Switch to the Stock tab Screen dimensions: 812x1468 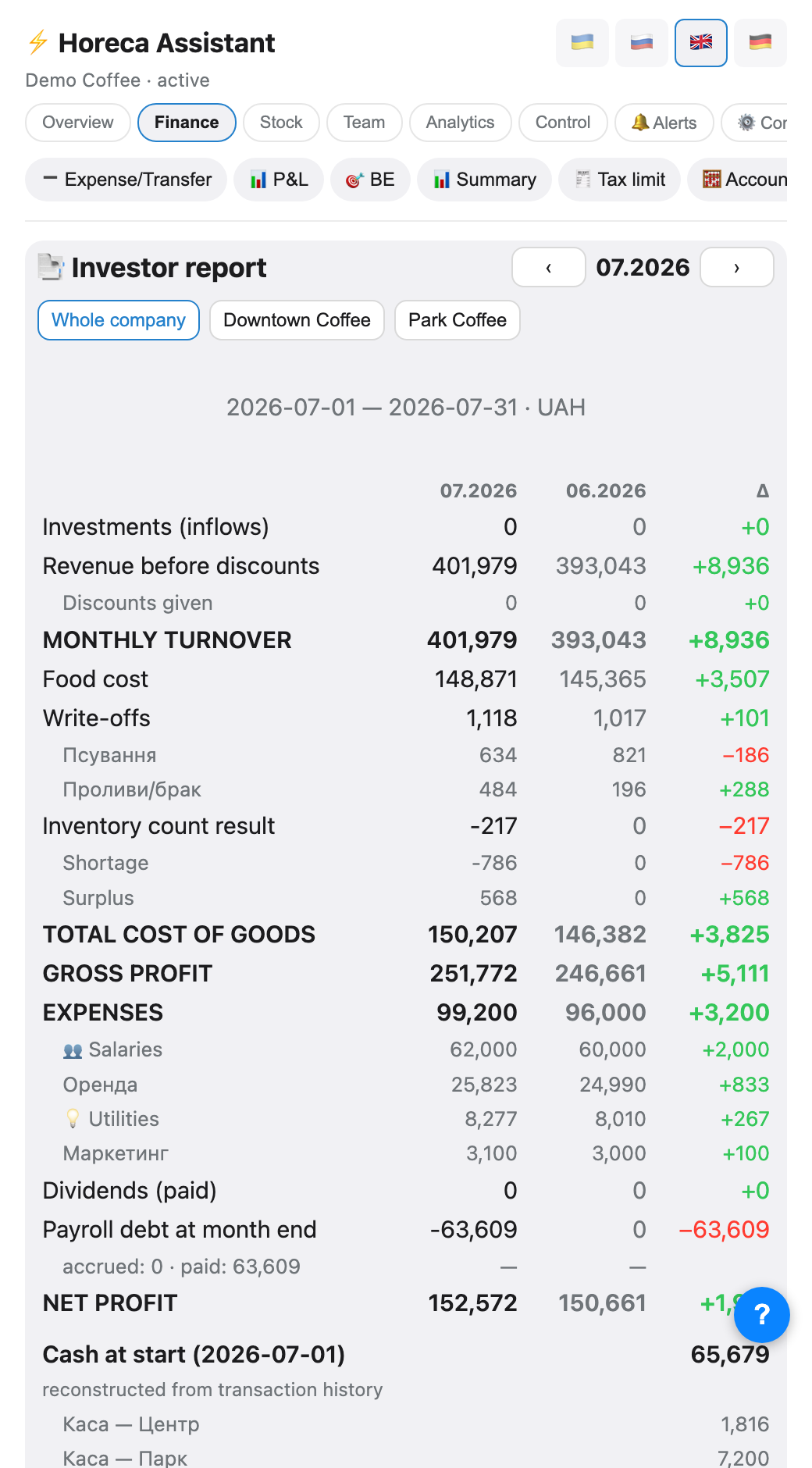tap(281, 123)
